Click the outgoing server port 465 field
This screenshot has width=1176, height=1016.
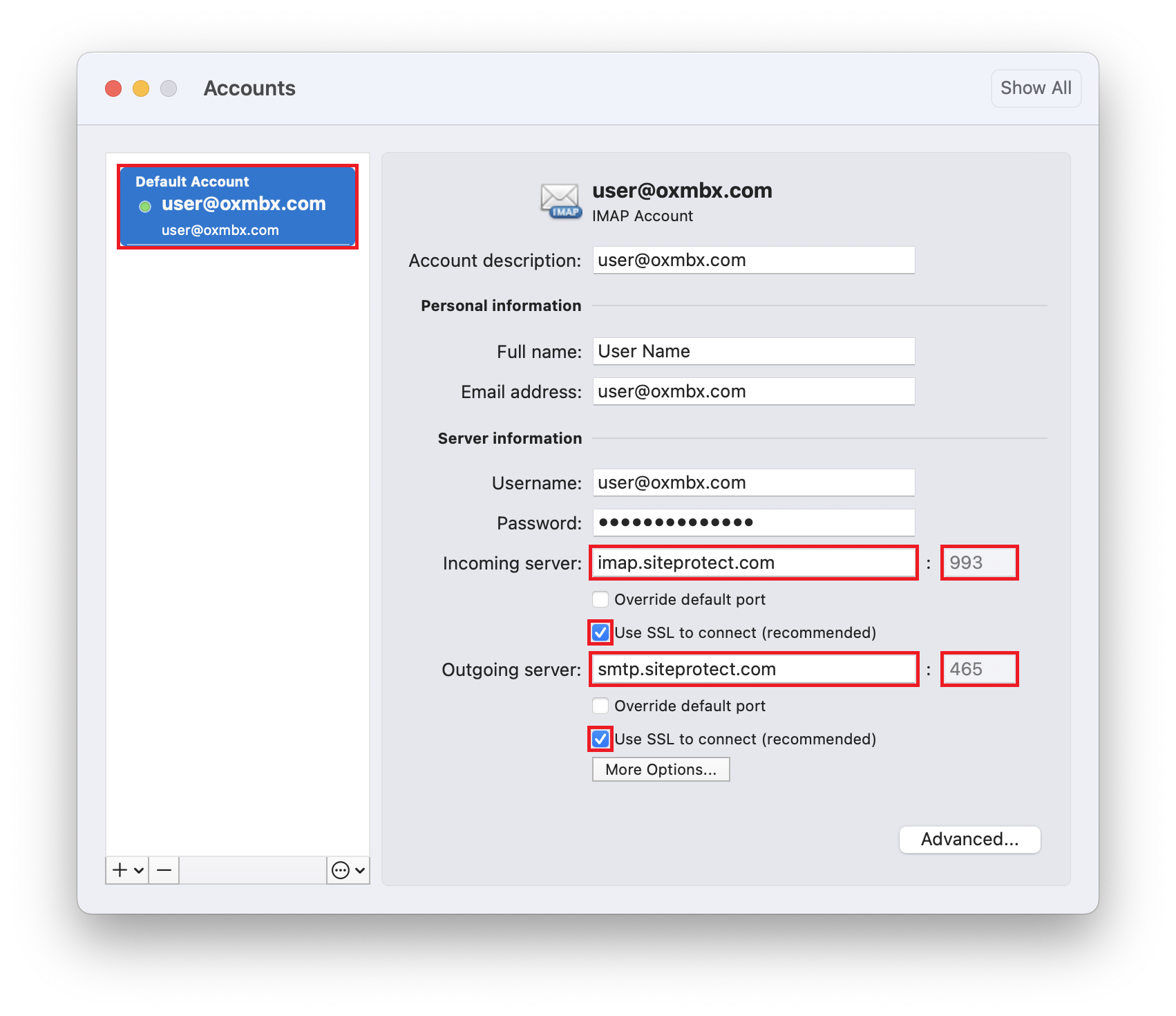pos(979,669)
